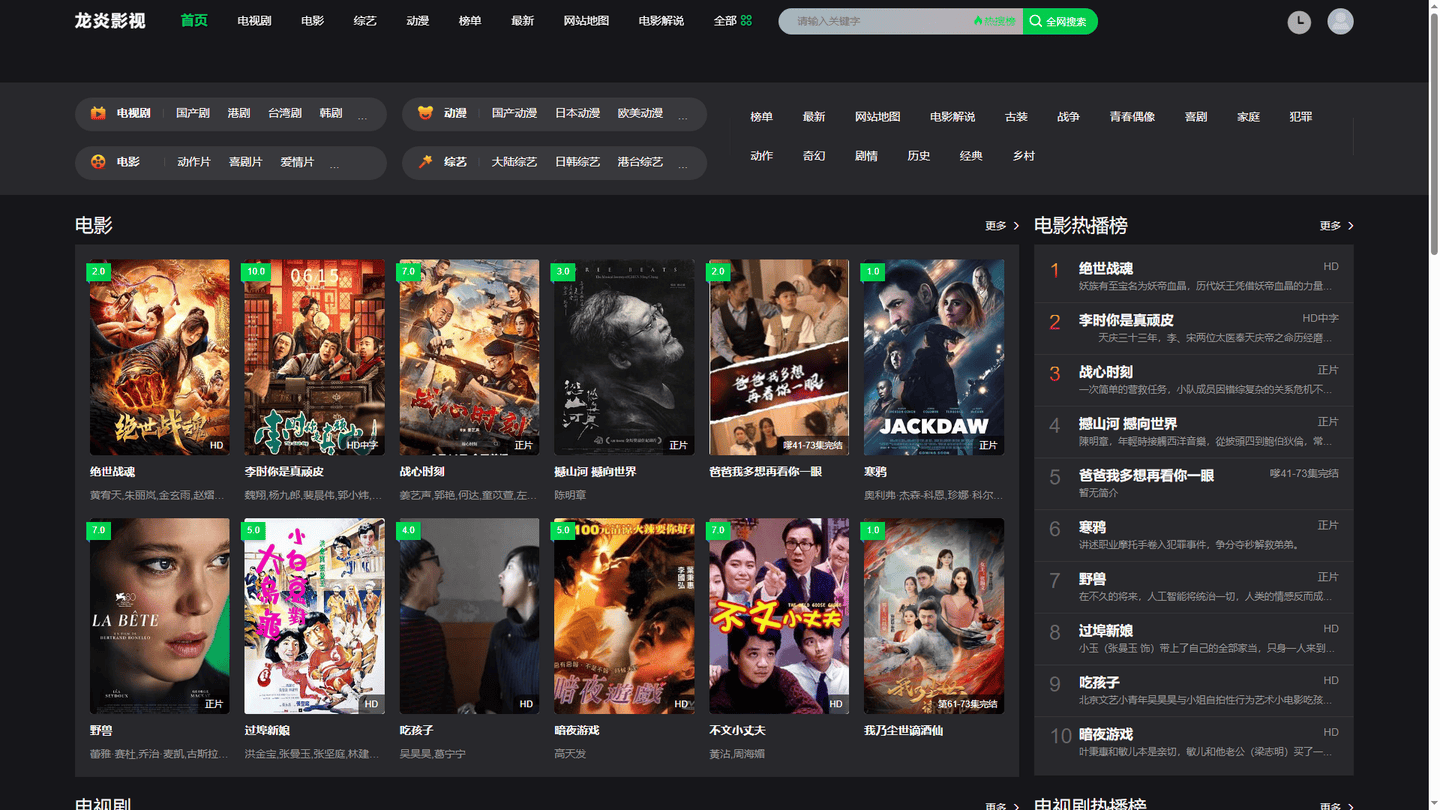1440x810 pixels.
Task: Click 吃孩子 title under poster
Action: (x=416, y=731)
